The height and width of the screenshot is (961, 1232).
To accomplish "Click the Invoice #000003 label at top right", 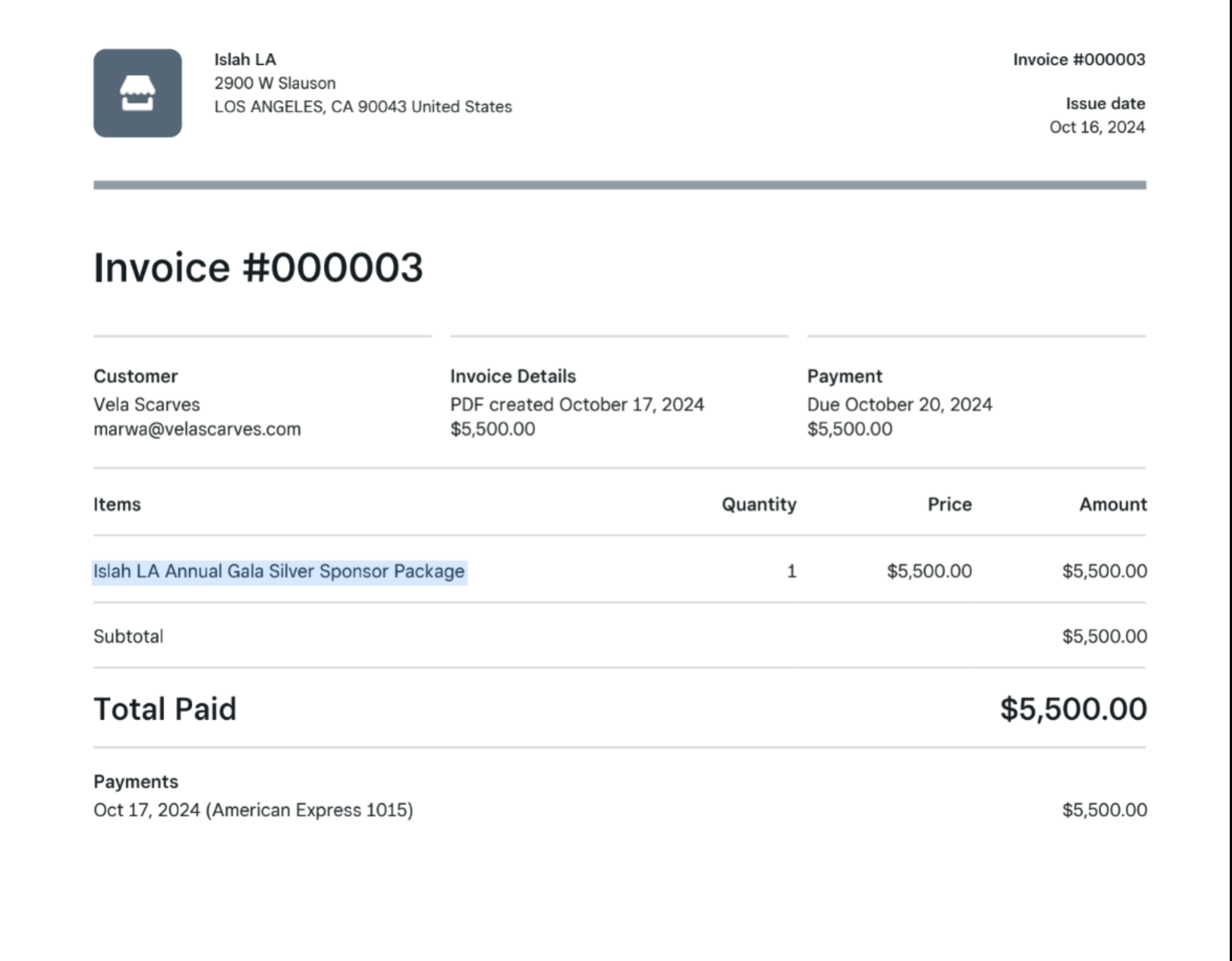I will tap(1078, 59).
